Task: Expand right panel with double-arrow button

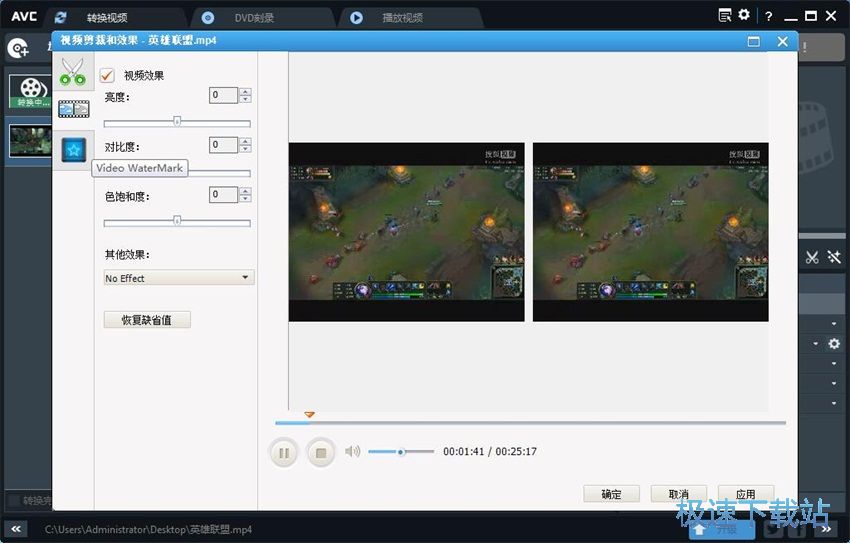Action: pos(826,529)
